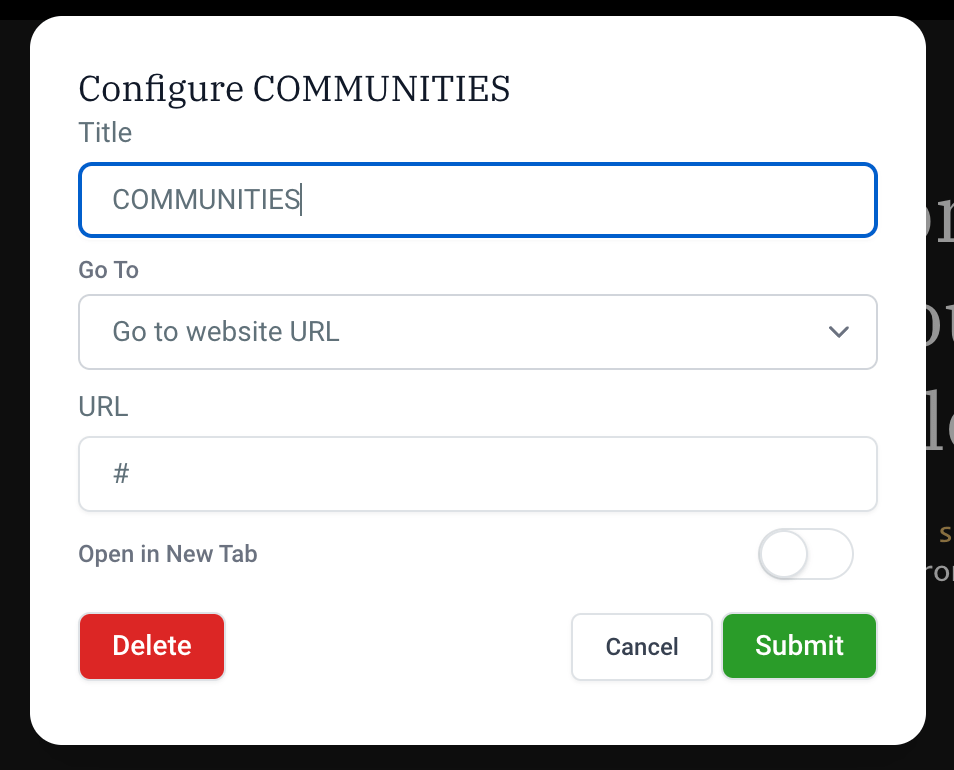Click inside the URL input field

(477, 474)
